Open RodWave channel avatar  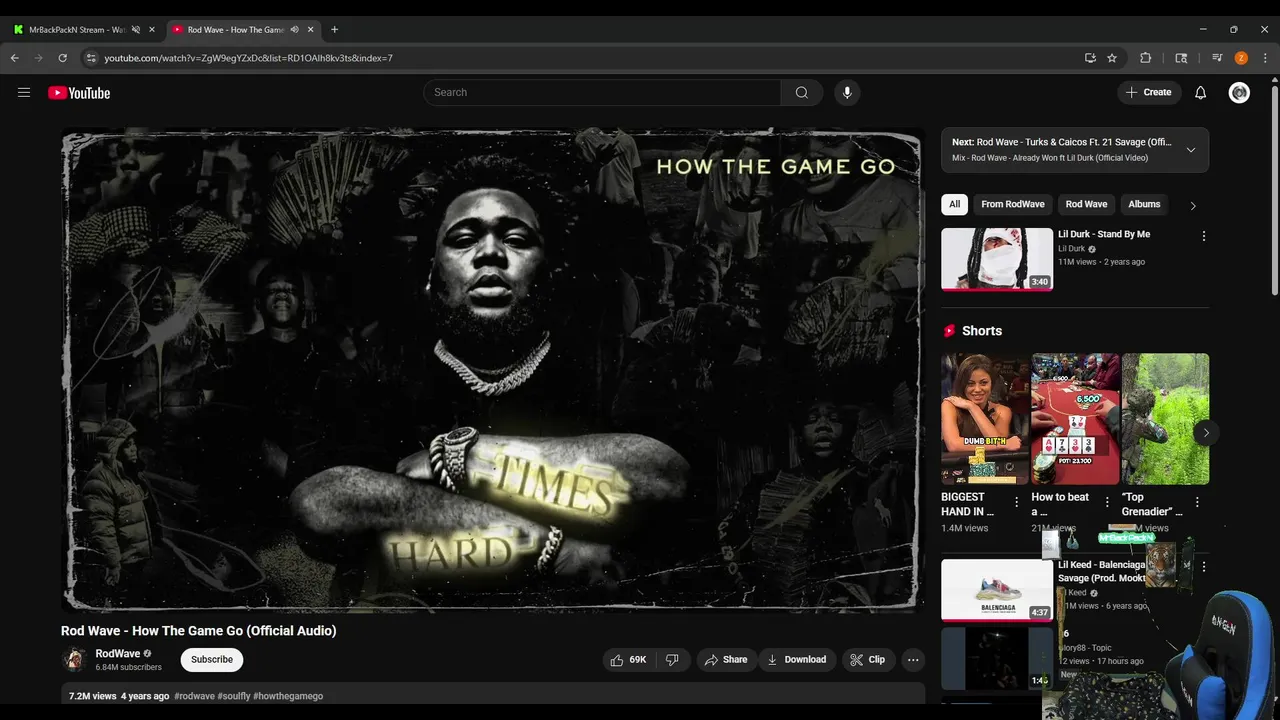73,659
